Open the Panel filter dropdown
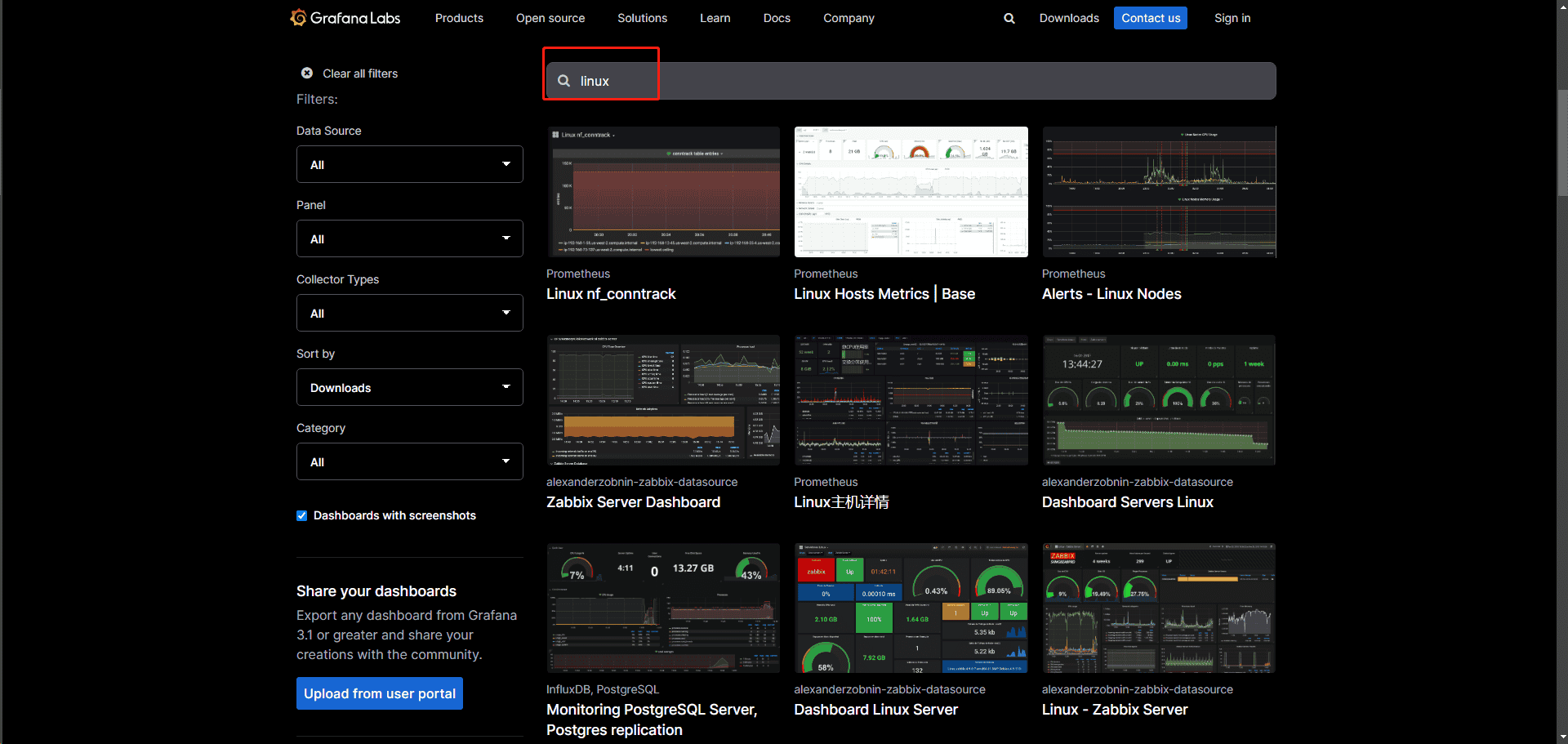This screenshot has height=744, width=1568. pyautogui.click(x=409, y=238)
